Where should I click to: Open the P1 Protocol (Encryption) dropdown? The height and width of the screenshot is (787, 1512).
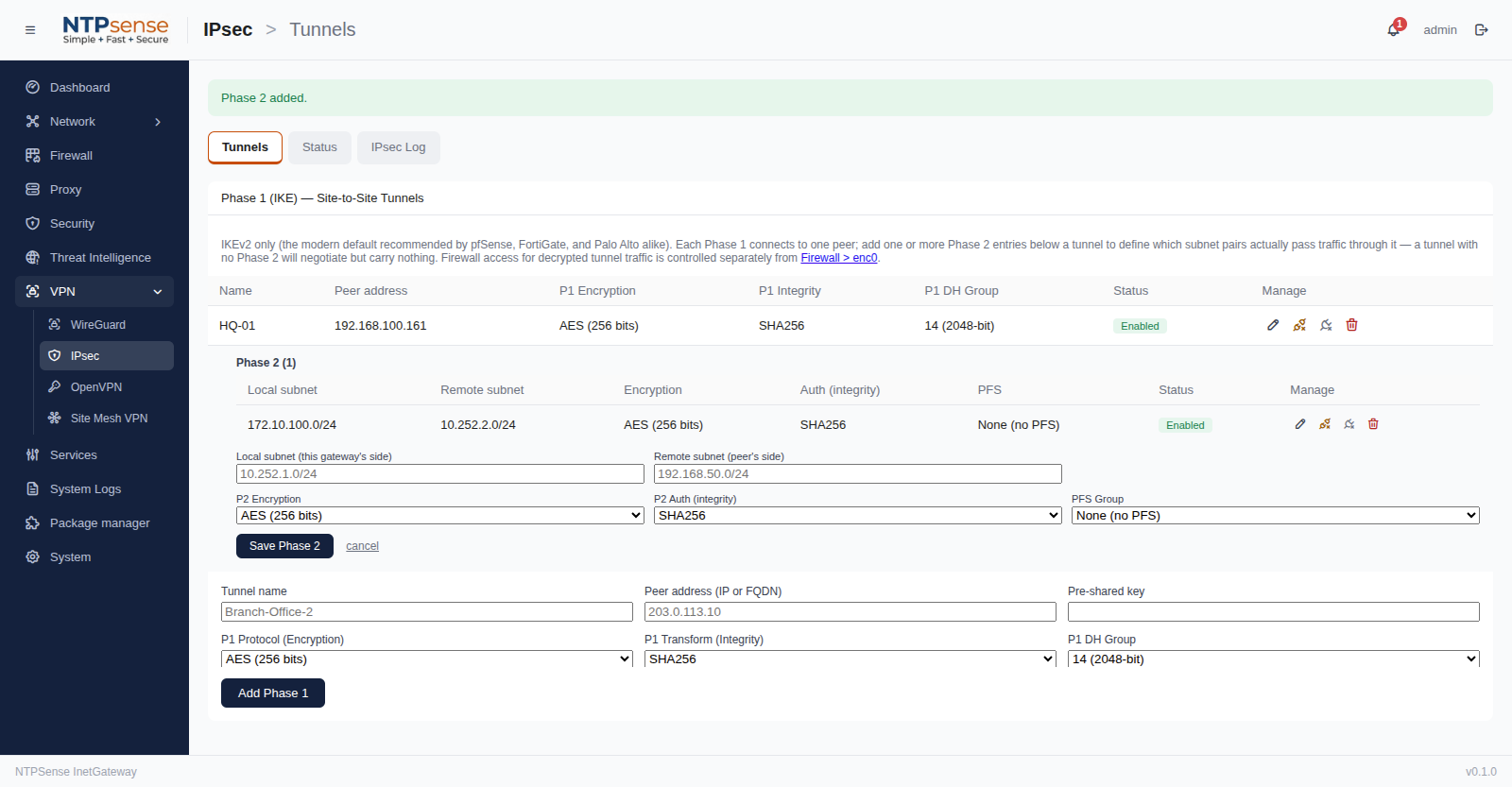tap(427, 659)
